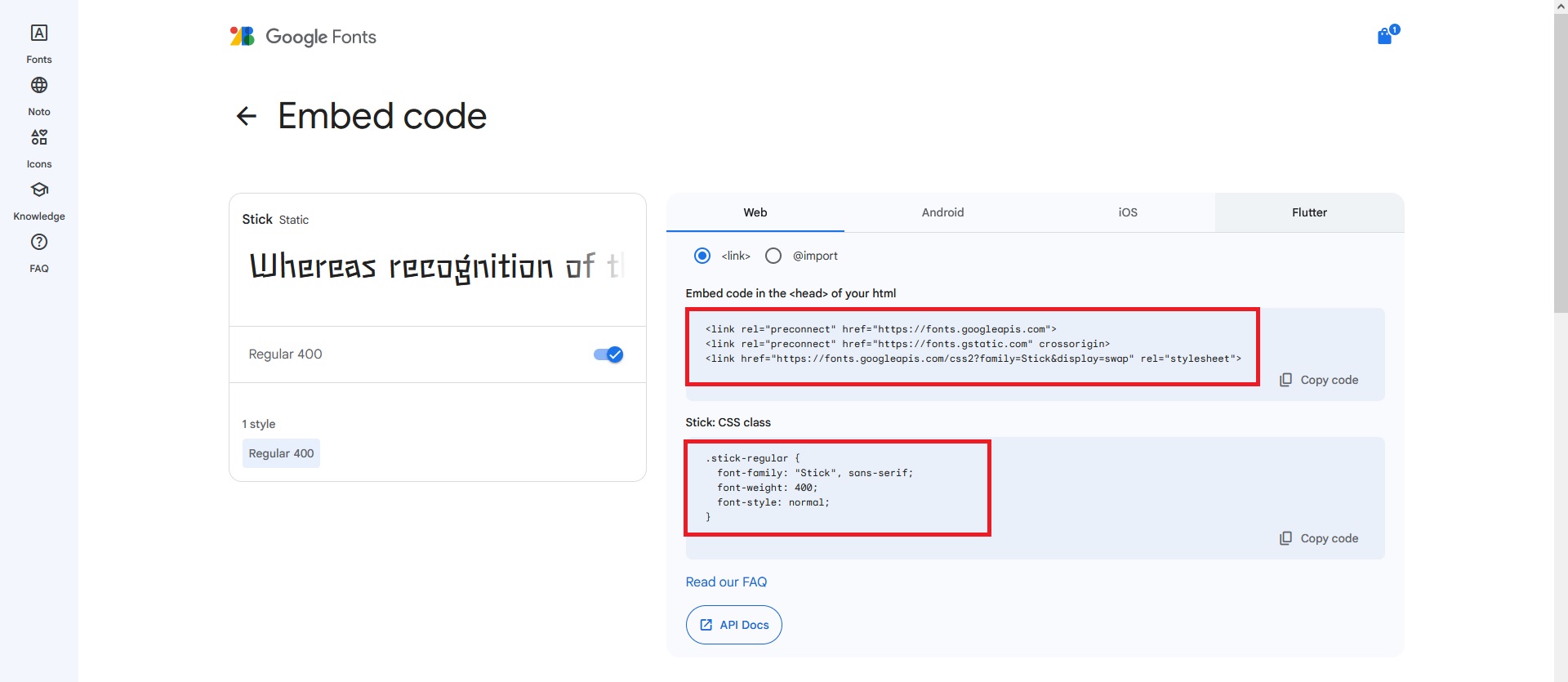Click the Regular 400 style chip

click(x=281, y=453)
